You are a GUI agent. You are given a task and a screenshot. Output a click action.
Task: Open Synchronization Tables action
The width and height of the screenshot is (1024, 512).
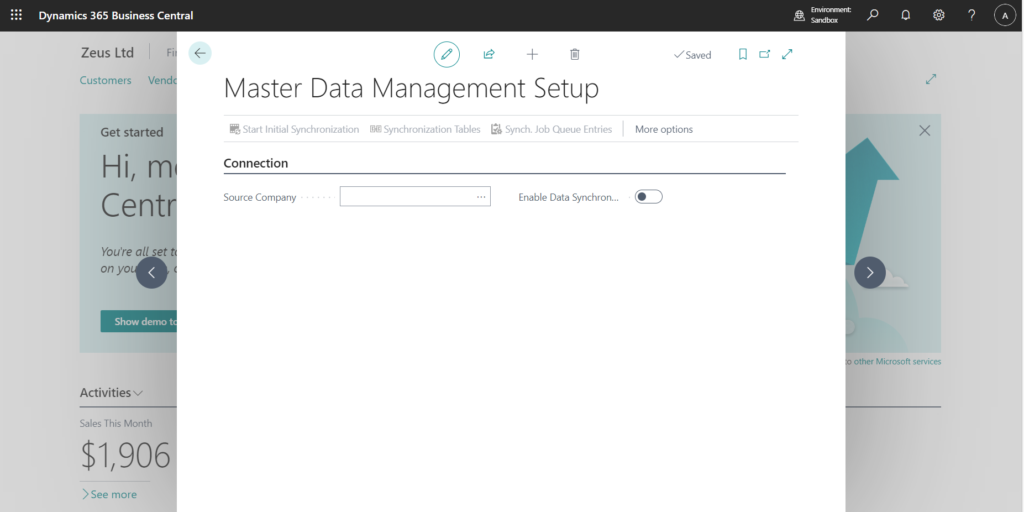tap(425, 129)
